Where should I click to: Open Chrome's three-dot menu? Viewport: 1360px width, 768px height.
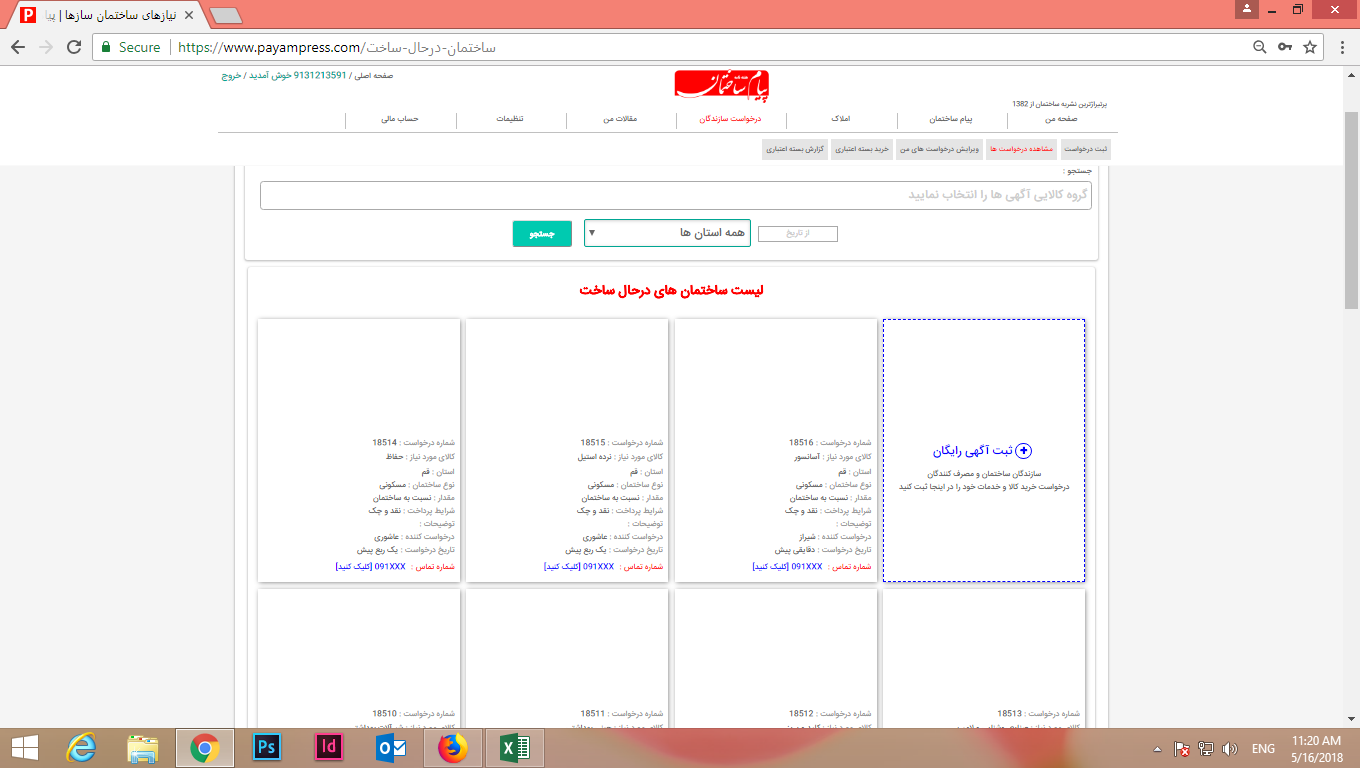coord(1340,47)
